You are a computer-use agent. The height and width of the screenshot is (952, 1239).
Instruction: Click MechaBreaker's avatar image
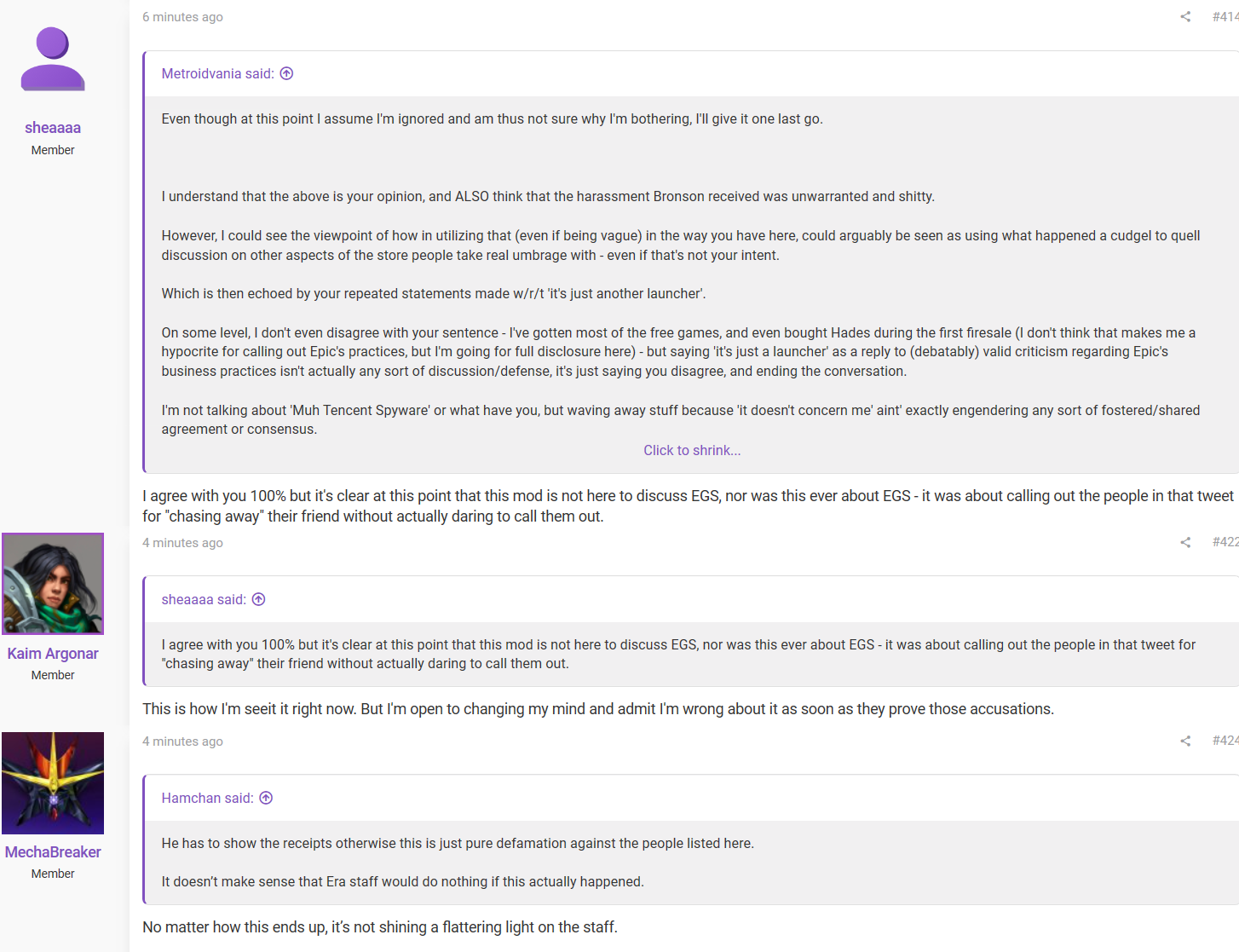point(53,783)
